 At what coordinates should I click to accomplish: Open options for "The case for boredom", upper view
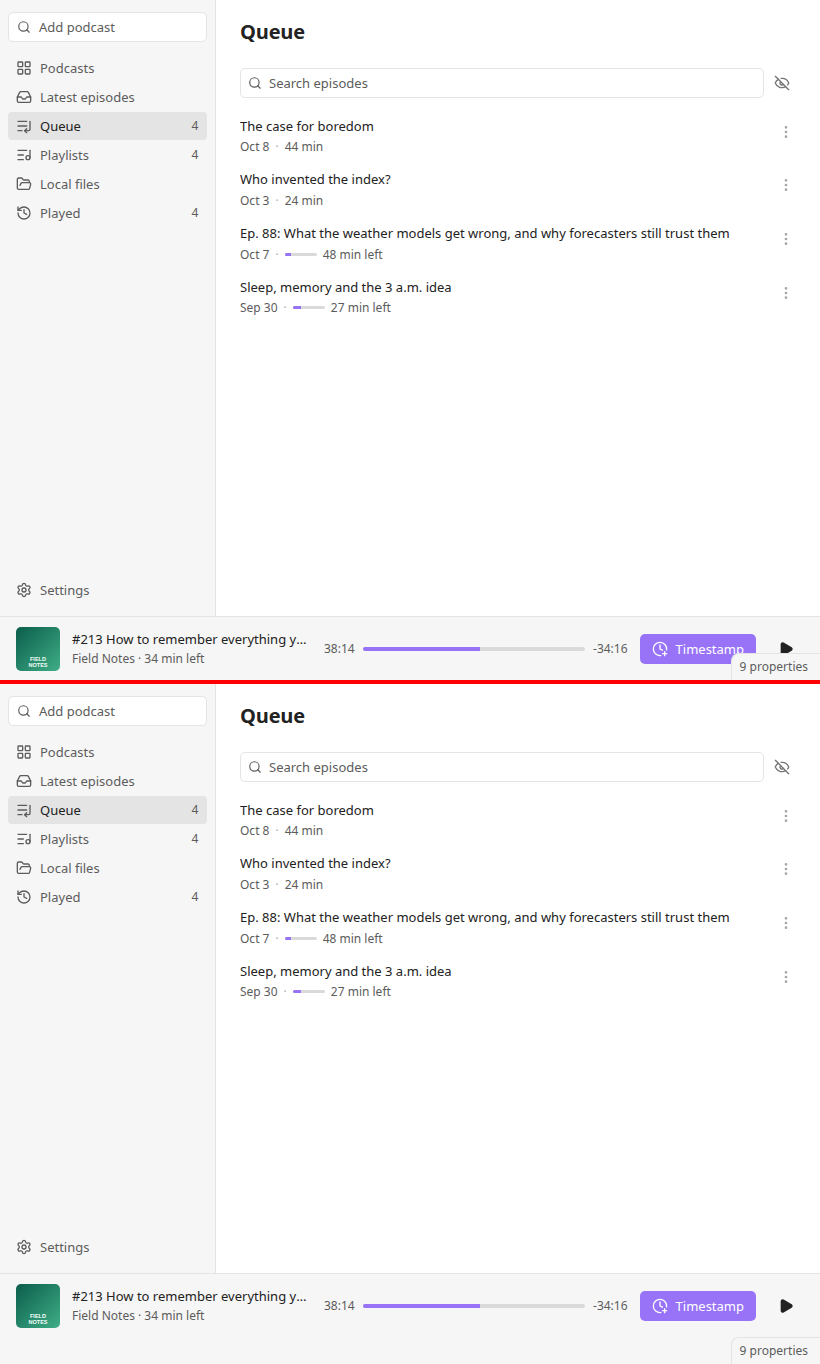tap(786, 132)
